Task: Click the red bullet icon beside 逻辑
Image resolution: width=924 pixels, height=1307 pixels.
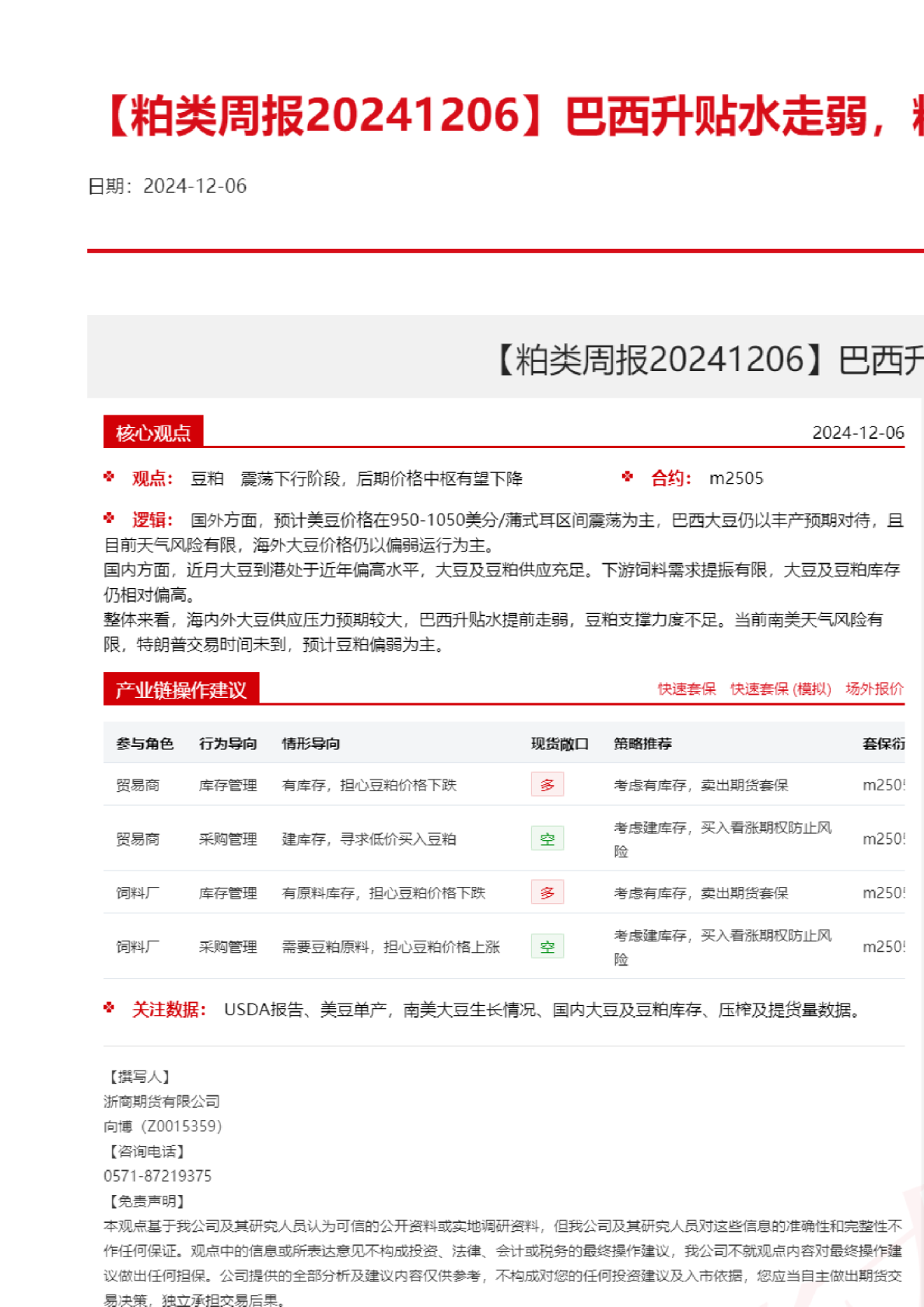Action: coord(109,518)
